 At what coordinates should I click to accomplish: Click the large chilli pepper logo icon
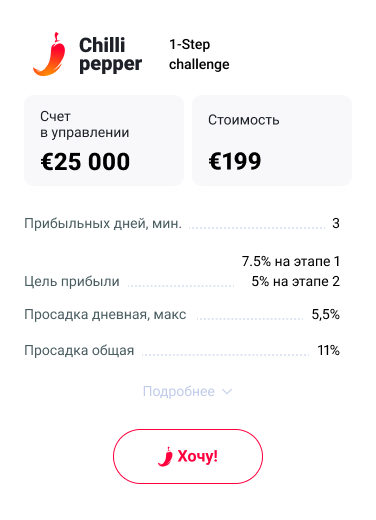click(49, 54)
